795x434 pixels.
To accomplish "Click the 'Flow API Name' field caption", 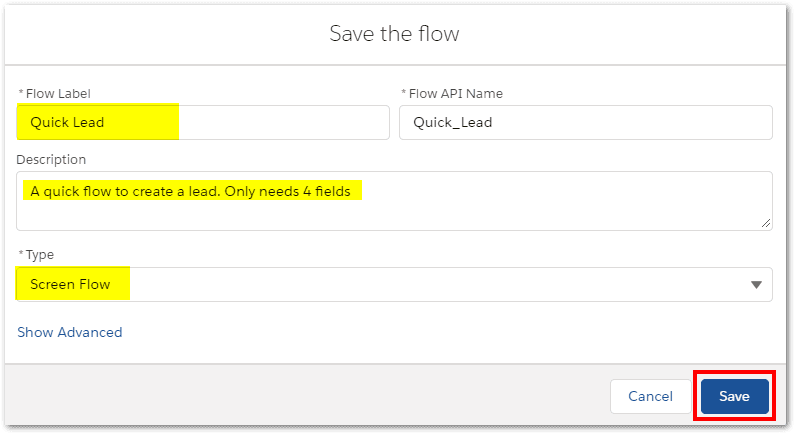I will pos(455,94).
